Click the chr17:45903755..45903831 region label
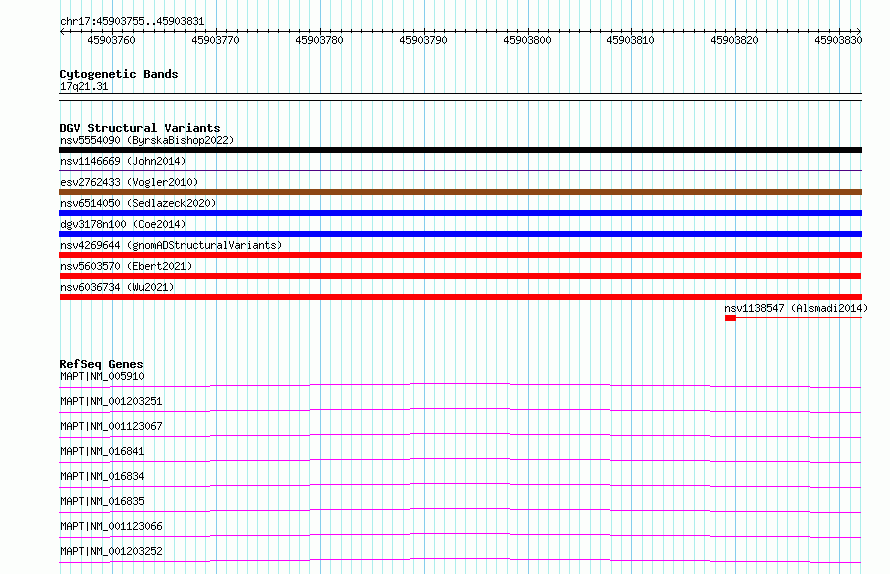Screen dimensions: 890x574 (x=132, y=21)
